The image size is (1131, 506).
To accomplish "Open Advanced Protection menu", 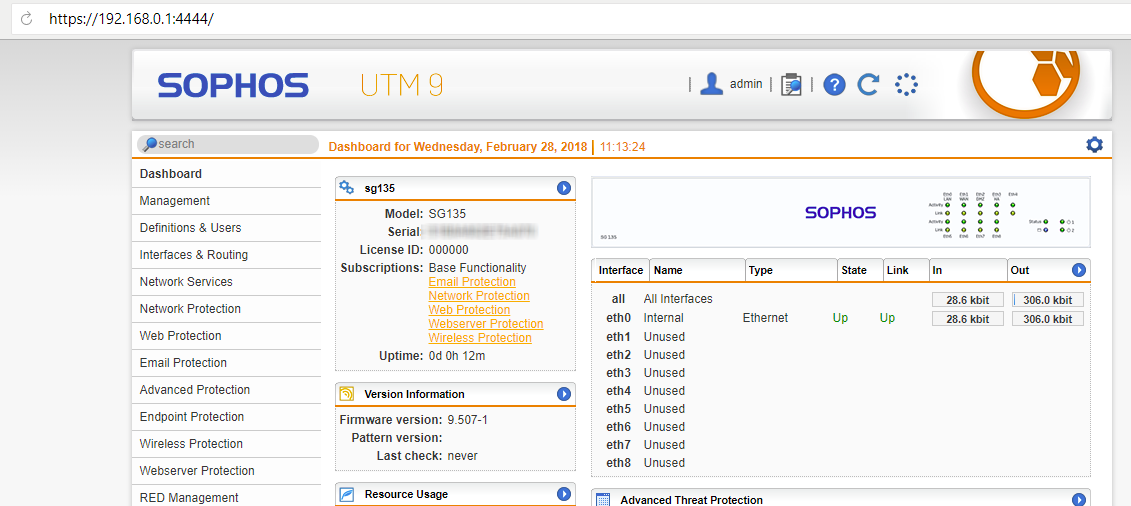I will (226, 390).
